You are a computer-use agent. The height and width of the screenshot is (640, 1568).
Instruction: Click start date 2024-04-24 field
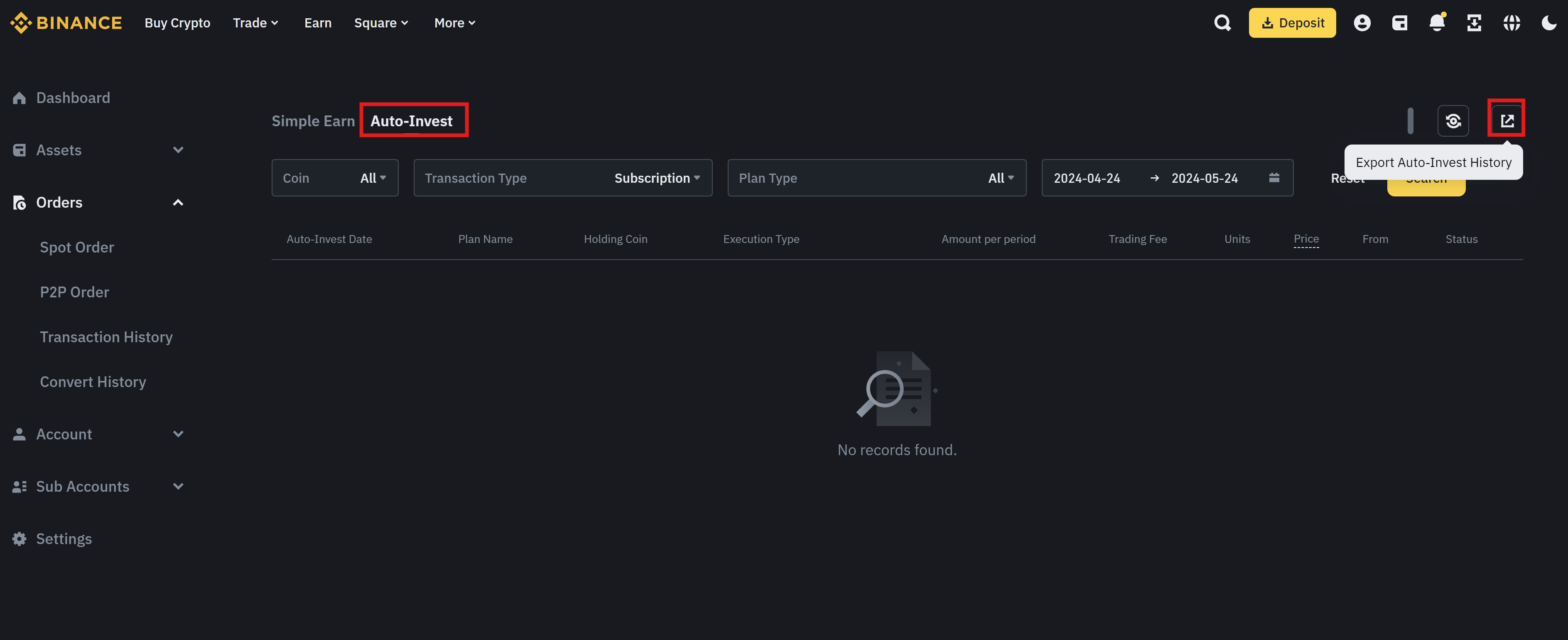tap(1087, 178)
